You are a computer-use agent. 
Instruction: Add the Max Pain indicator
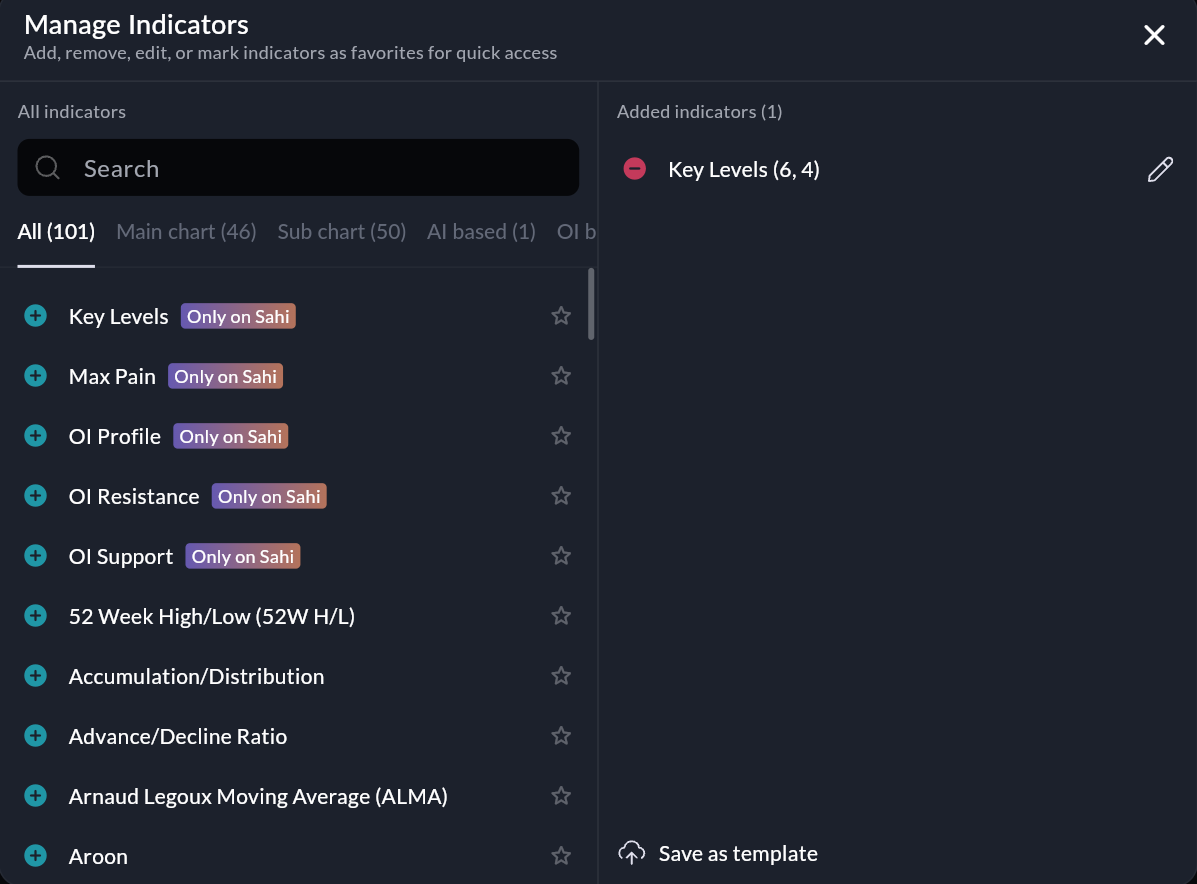[x=35, y=376]
